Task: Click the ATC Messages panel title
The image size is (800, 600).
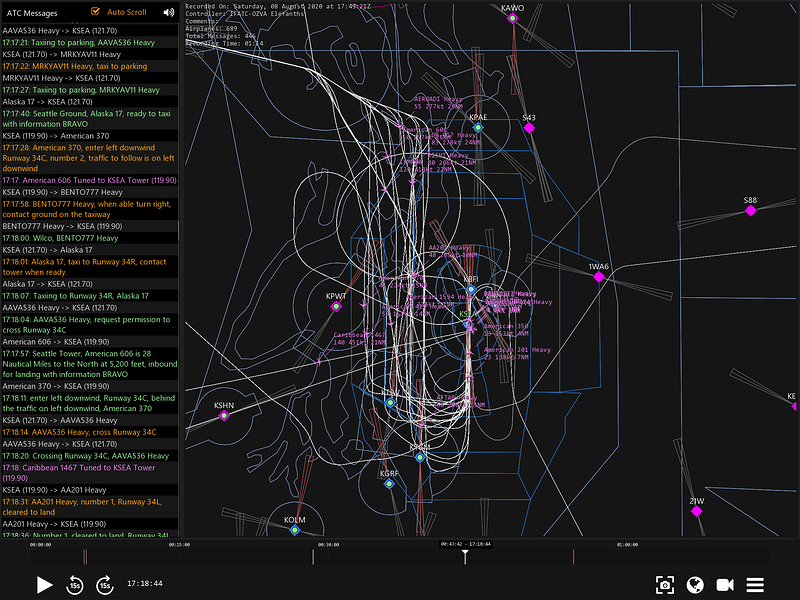Action: click(x=32, y=13)
